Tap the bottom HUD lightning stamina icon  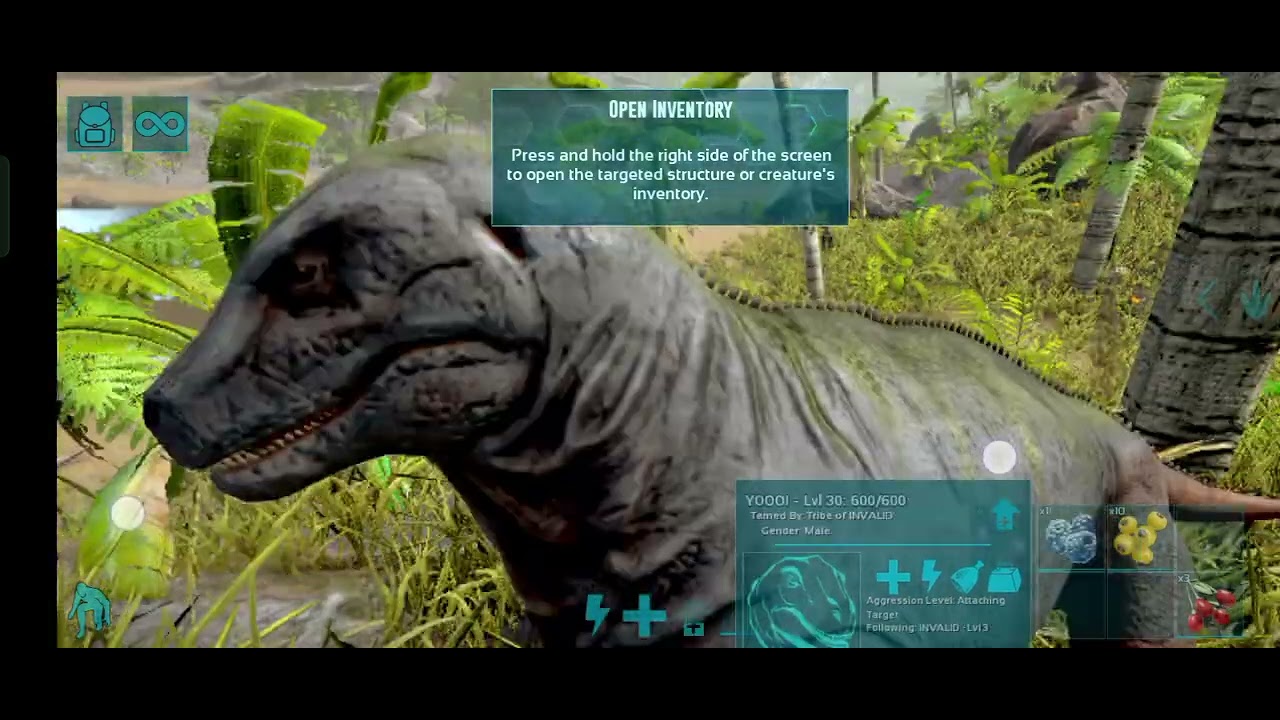(x=597, y=613)
